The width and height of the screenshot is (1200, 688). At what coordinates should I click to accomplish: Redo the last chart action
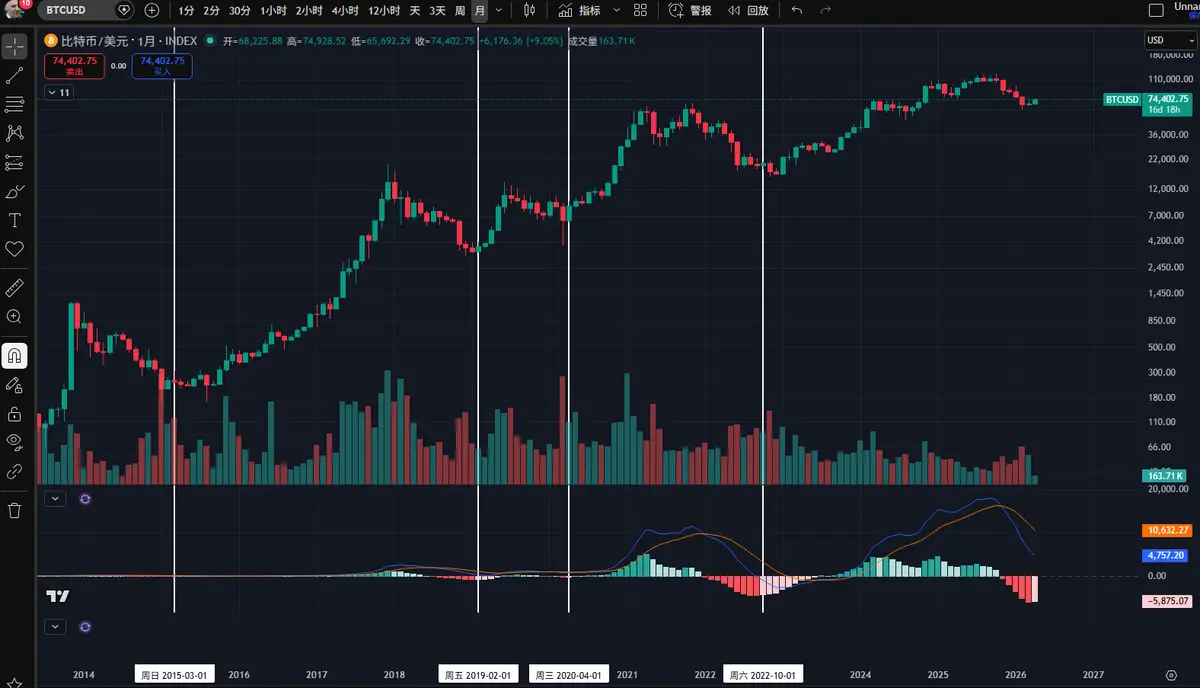point(825,10)
